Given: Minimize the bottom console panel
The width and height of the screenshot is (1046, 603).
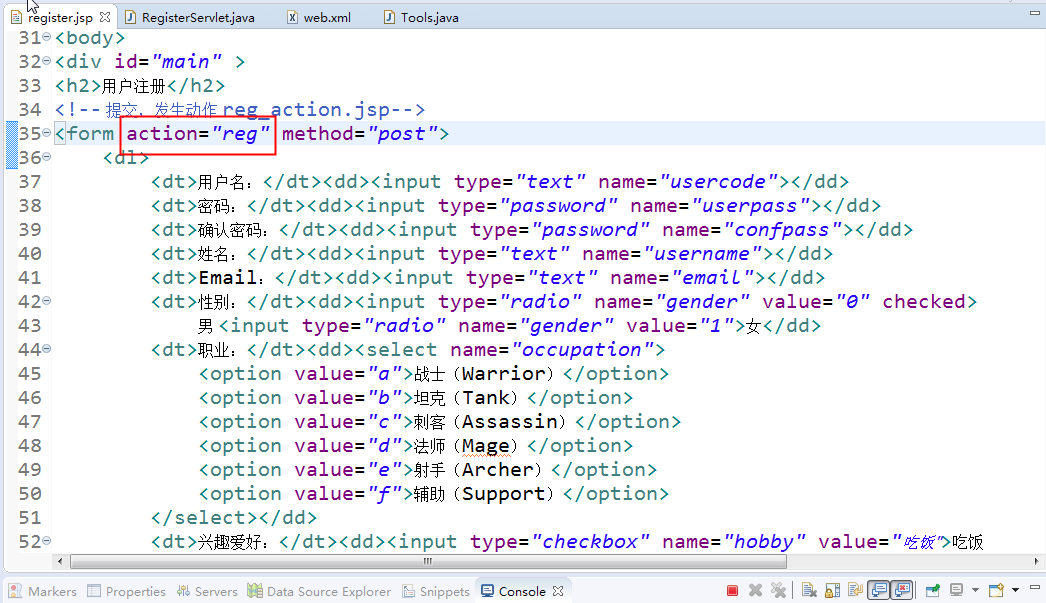Looking at the screenshot, I should 1035,588.
